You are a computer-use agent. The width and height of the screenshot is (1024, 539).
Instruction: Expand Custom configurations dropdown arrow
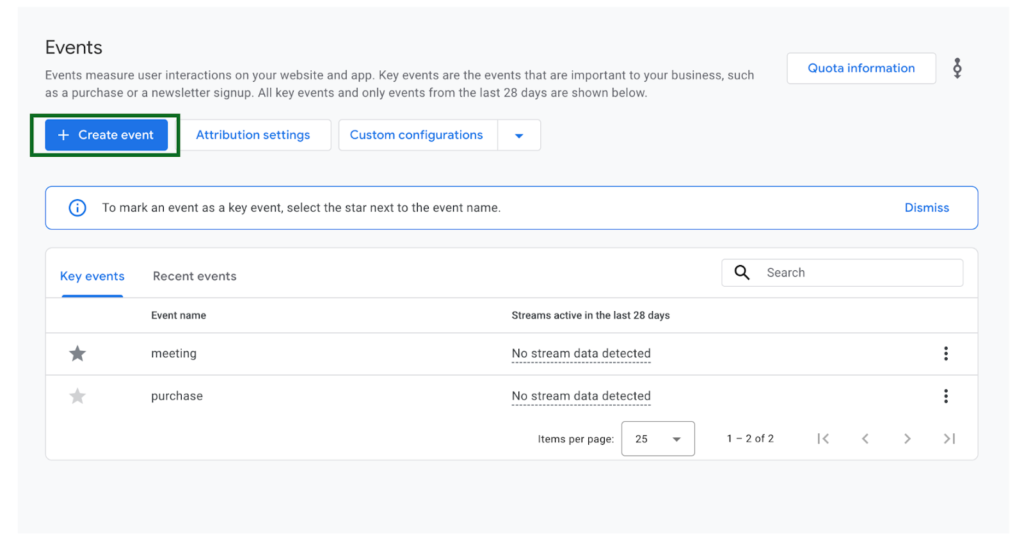coord(519,135)
